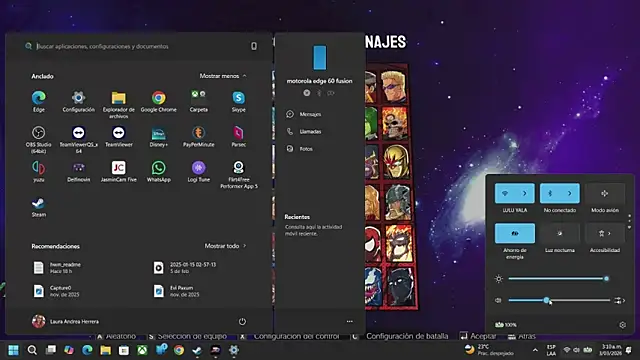Toggle Wi-Fi LULU YALA on or off

coord(505,193)
